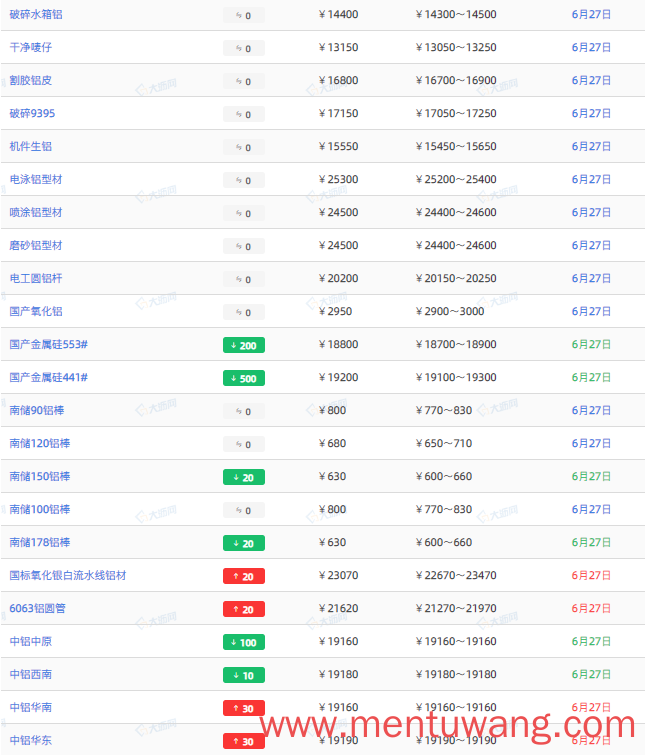Select the price range ¥20150~20250
Screen dimensions: 645x755
[456, 278]
